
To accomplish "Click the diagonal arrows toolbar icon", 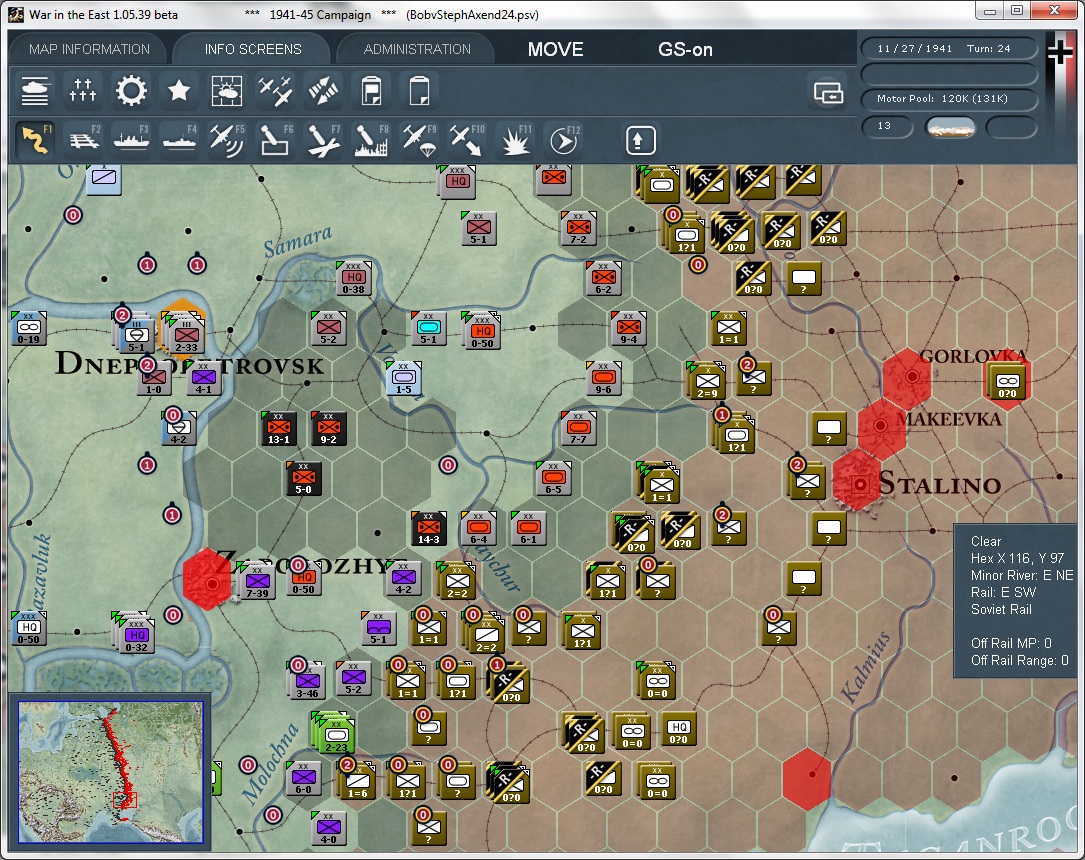I will 323,91.
